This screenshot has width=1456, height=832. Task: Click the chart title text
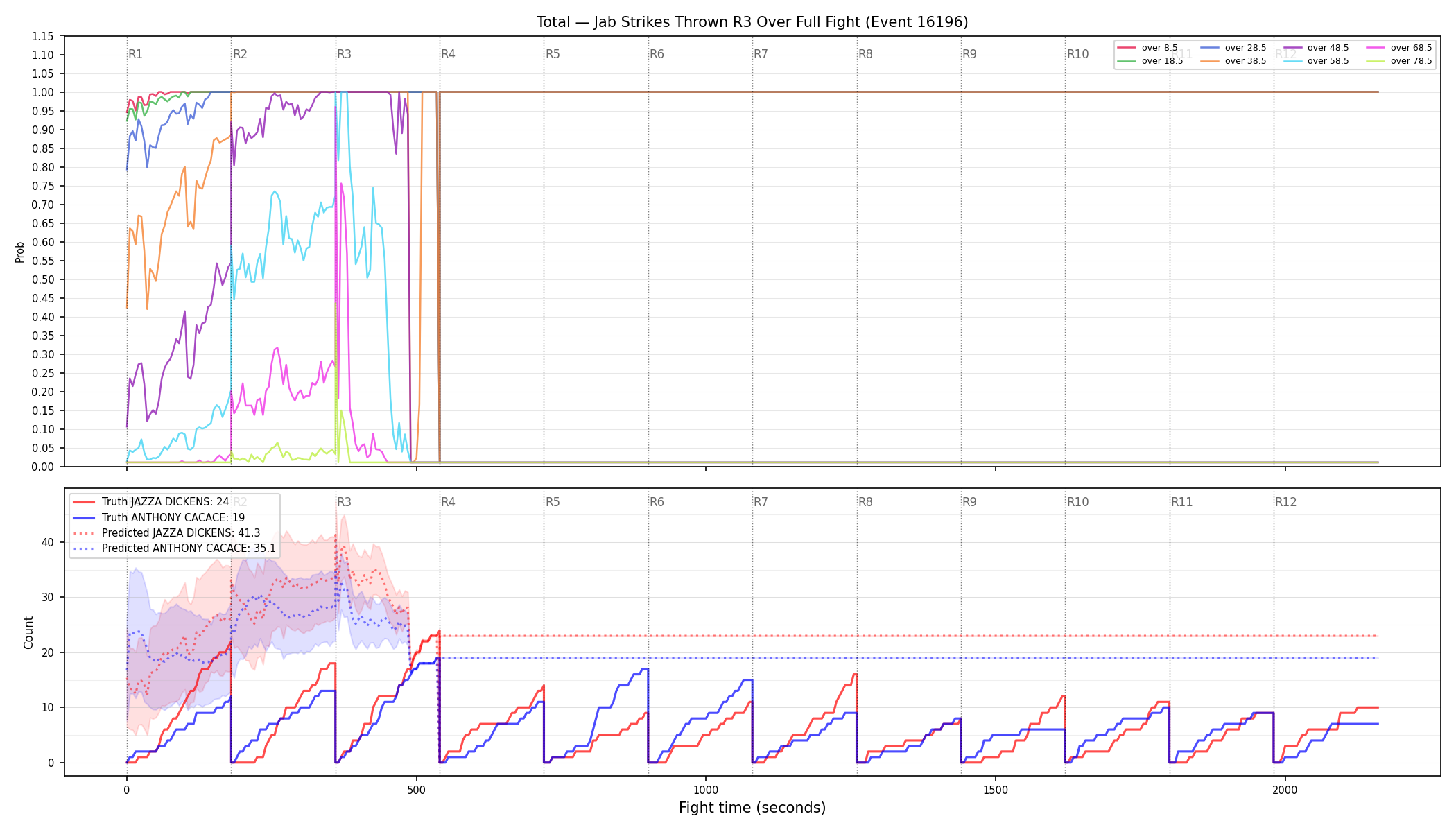[752, 22]
